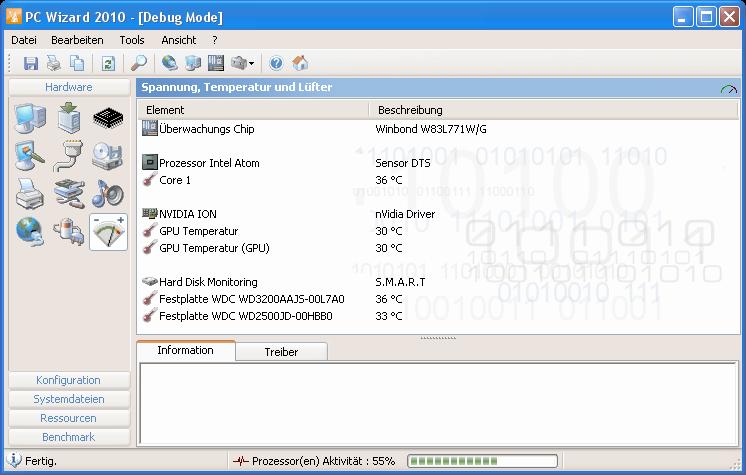Screen dimensions: 746x475
Task: Click the Element column header
Action: [254, 110]
